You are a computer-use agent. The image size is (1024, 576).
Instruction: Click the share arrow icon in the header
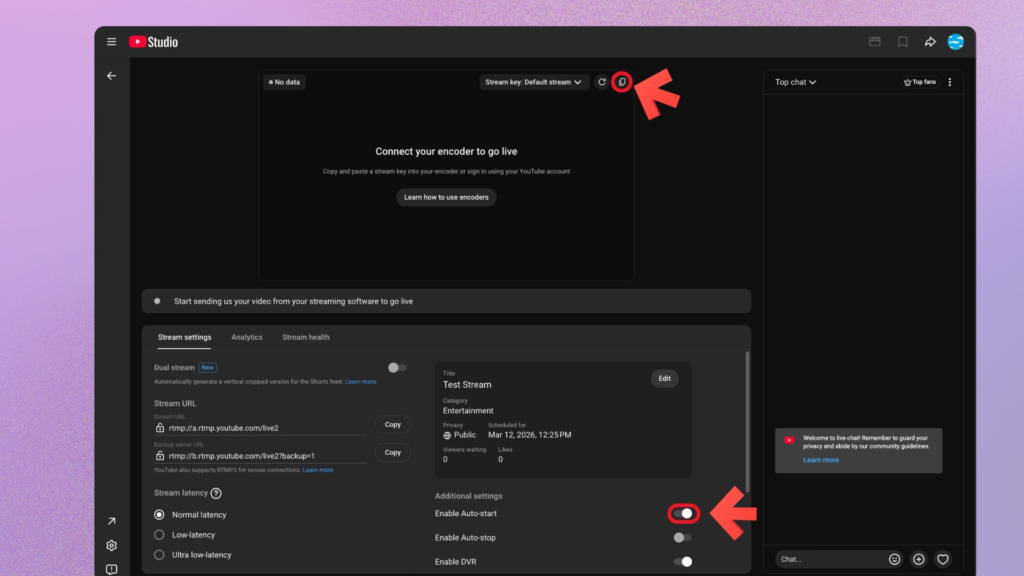tap(929, 42)
